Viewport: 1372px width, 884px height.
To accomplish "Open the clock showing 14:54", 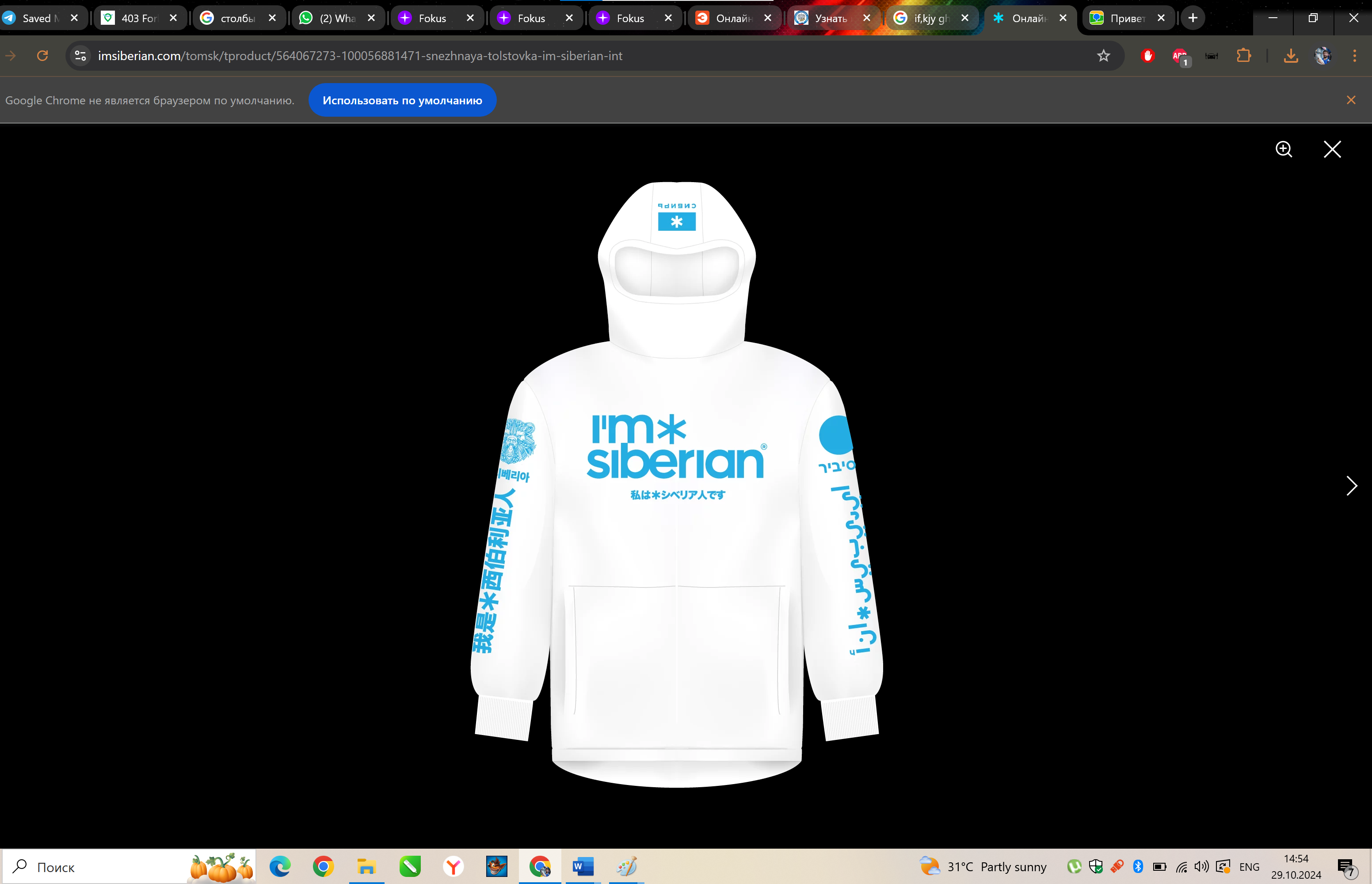I will coord(1296,867).
